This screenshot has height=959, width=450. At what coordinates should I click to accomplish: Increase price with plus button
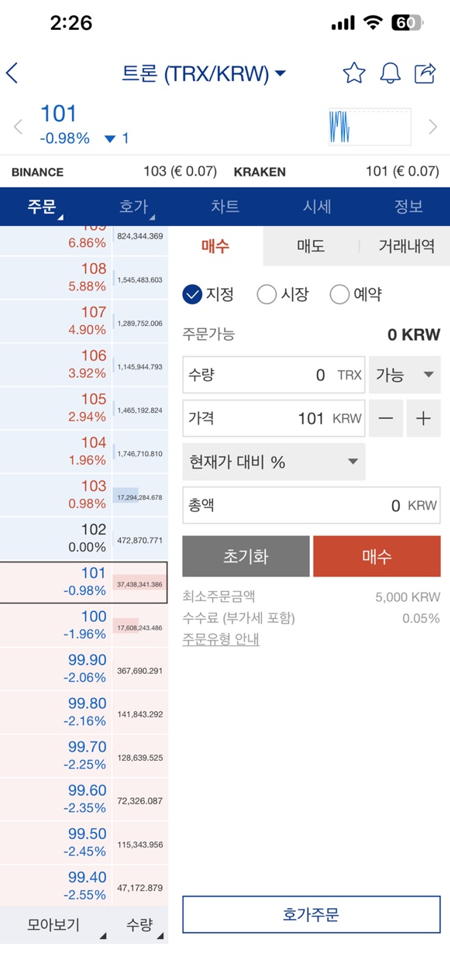423,419
